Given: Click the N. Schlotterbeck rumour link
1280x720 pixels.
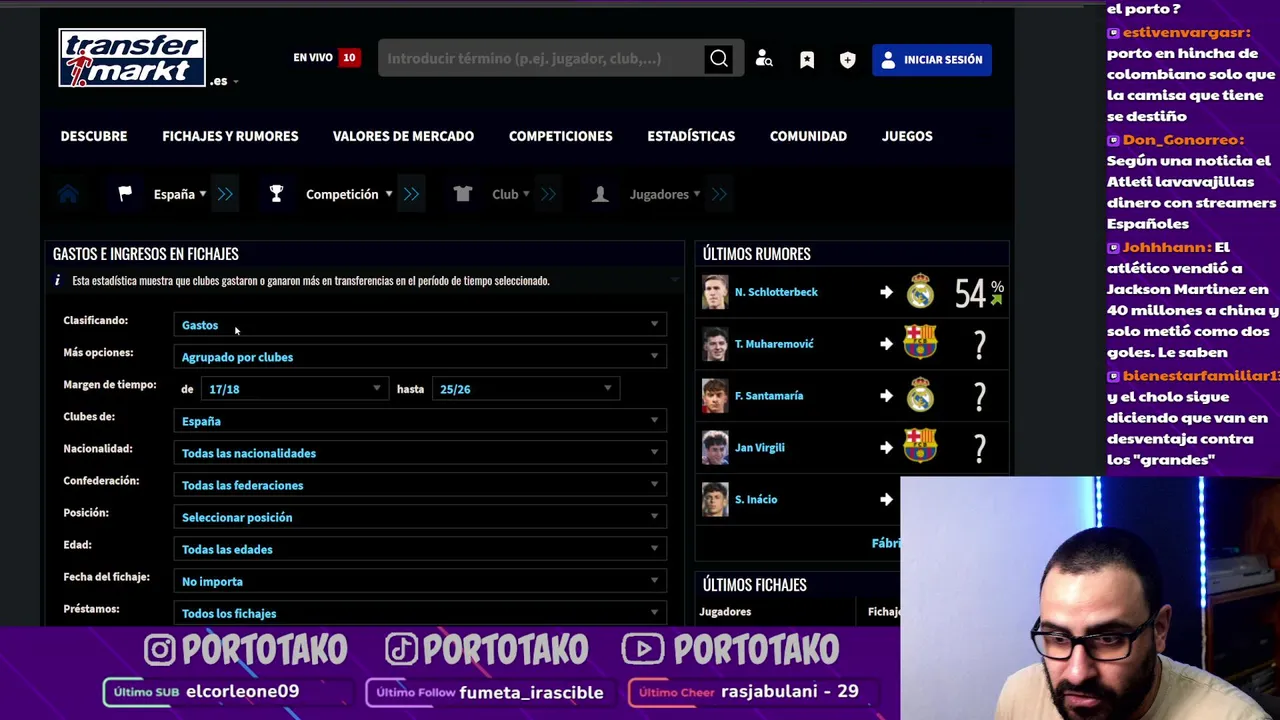Looking at the screenshot, I should point(776,292).
